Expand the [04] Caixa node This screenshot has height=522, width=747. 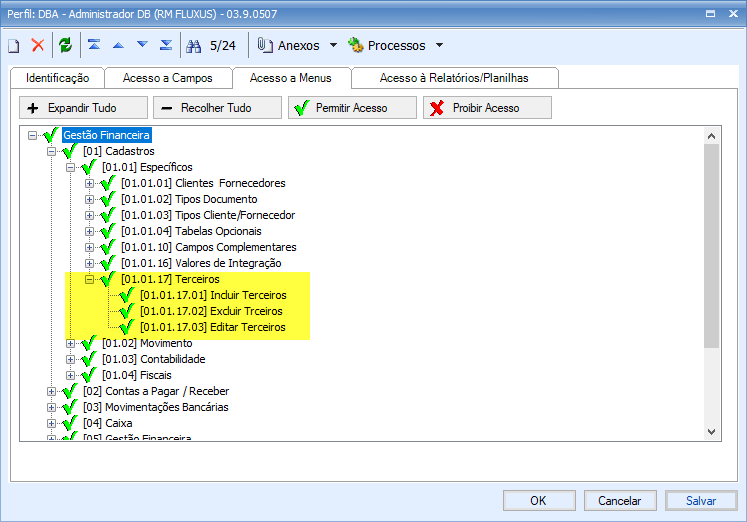click(x=51, y=423)
